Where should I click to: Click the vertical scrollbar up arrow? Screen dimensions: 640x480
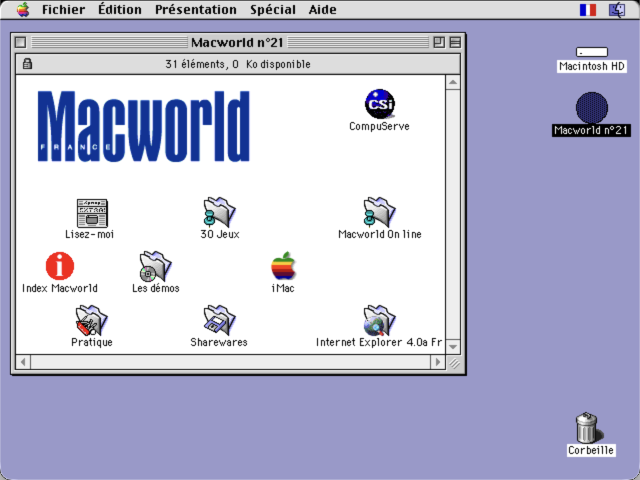[x=453, y=83]
